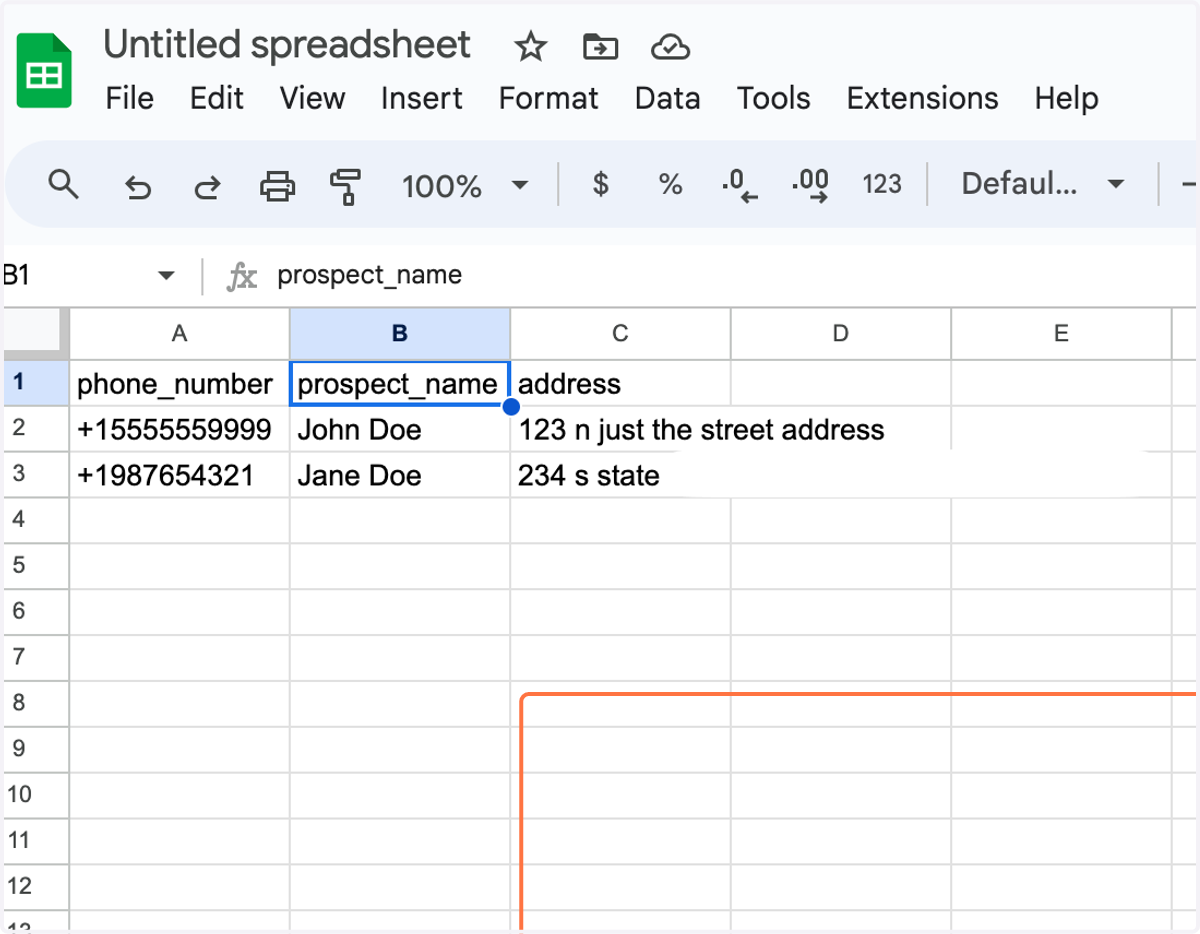Image resolution: width=1200 pixels, height=934 pixels.
Task: Select all cells via corner box
Action: click(x=36, y=333)
